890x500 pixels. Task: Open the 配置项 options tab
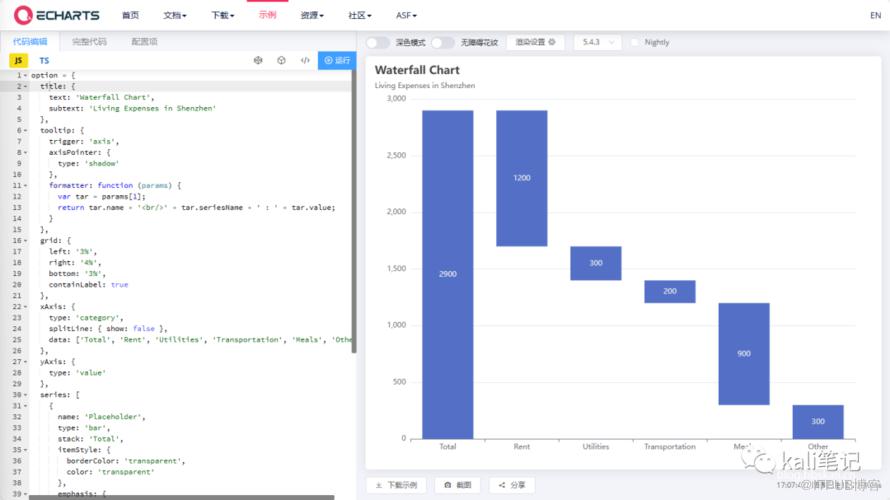pos(144,41)
